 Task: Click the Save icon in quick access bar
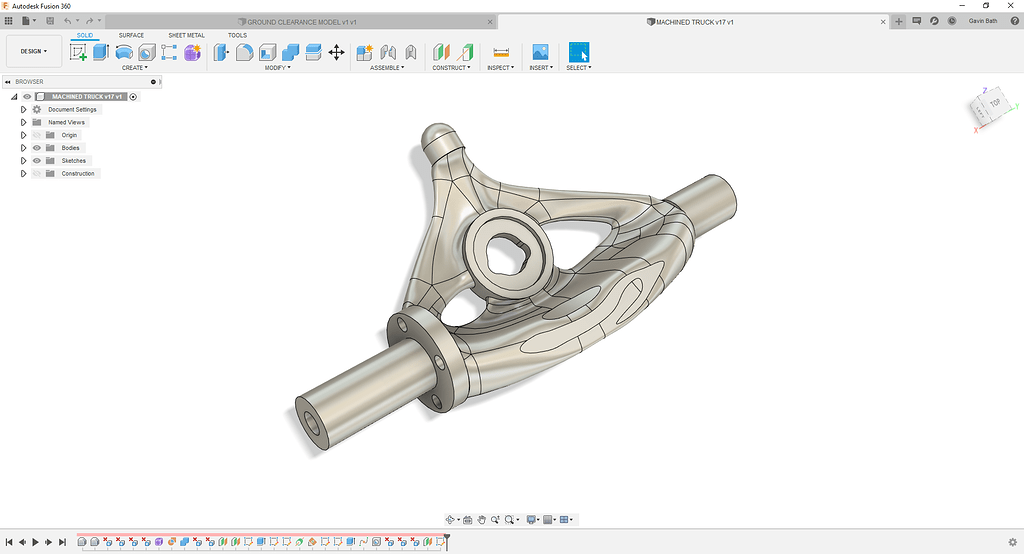50,21
